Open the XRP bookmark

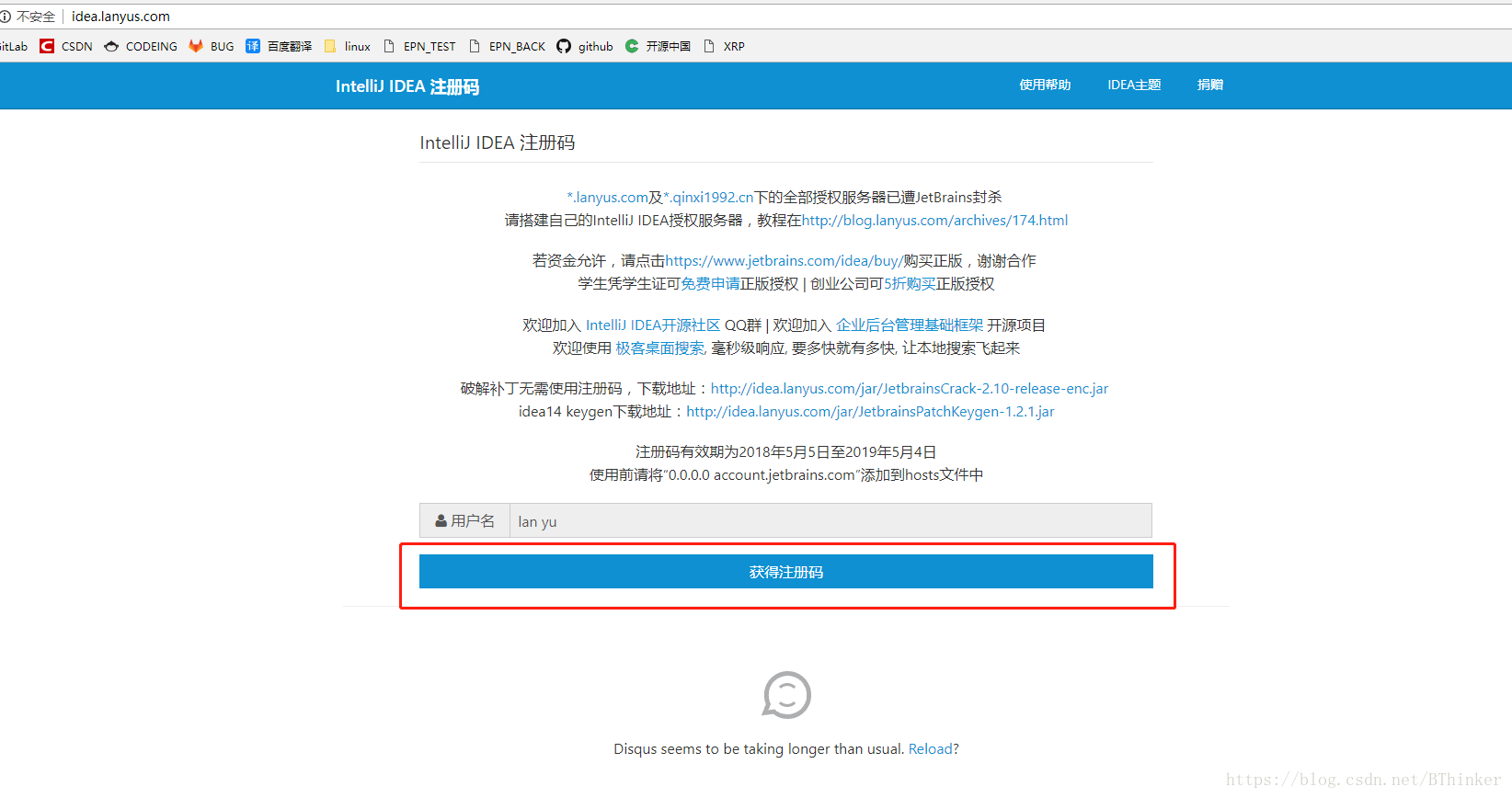point(724,46)
